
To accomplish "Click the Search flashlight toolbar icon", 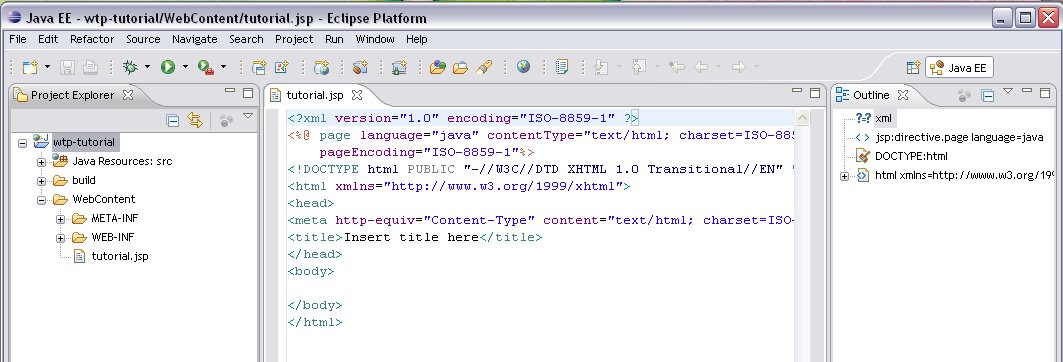I will click(x=484, y=67).
